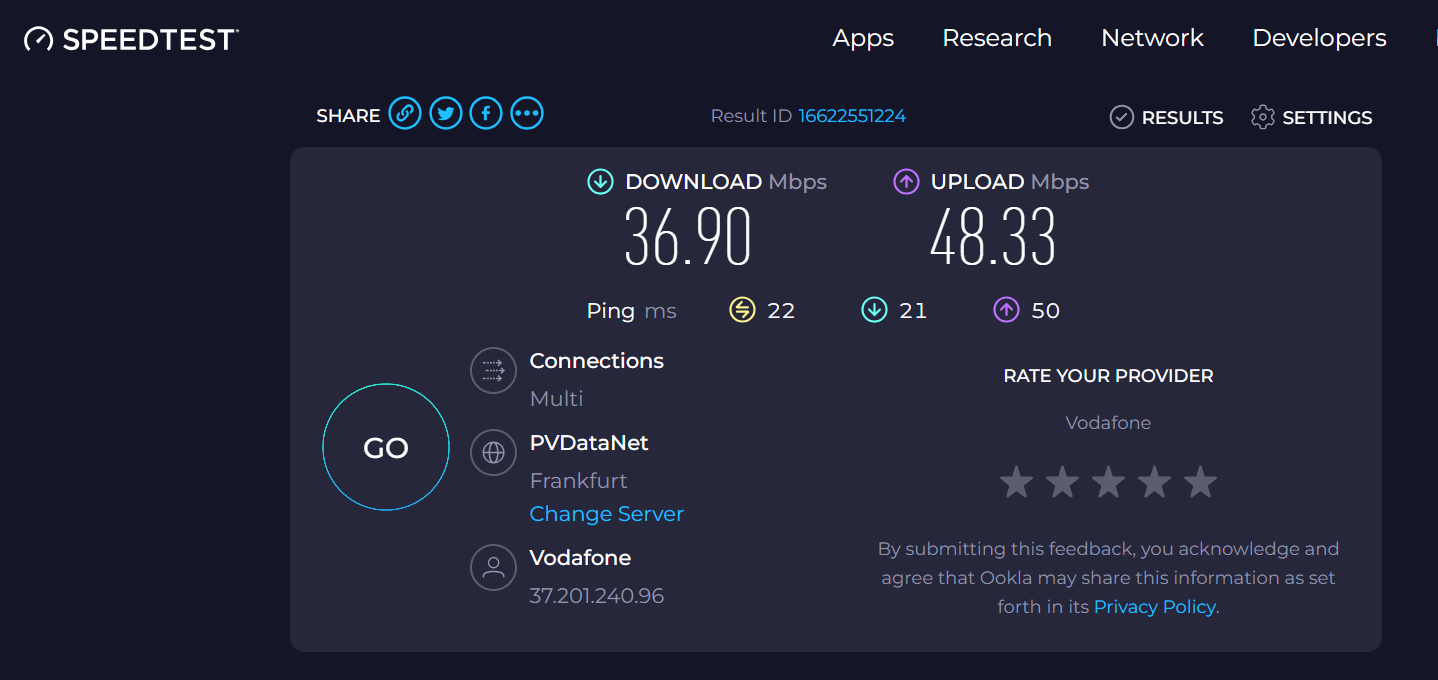1438x680 pixels.
Task: Click the Vodafone ISP name above the IP address
Action: click(x=580, y=557)
